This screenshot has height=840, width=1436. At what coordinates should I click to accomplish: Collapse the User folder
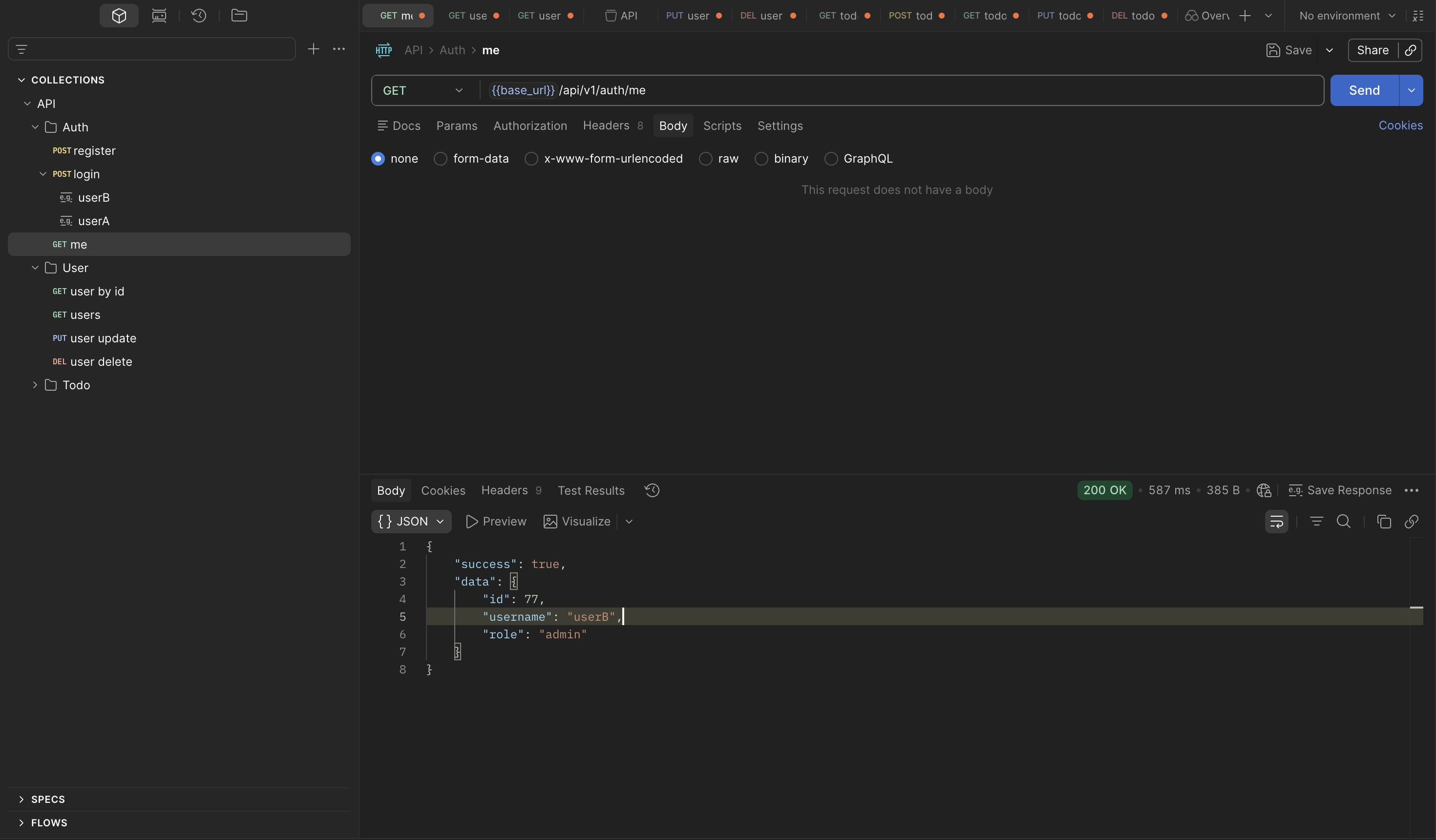(35, 268)
